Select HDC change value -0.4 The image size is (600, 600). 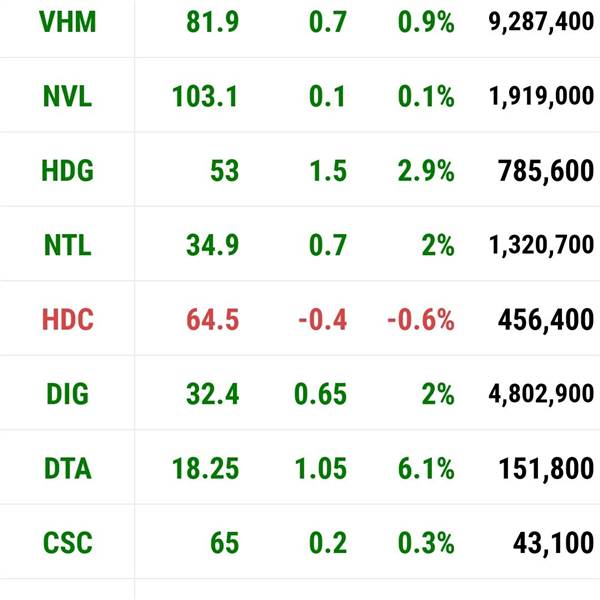pyautogui.click(x=323, y=320)
